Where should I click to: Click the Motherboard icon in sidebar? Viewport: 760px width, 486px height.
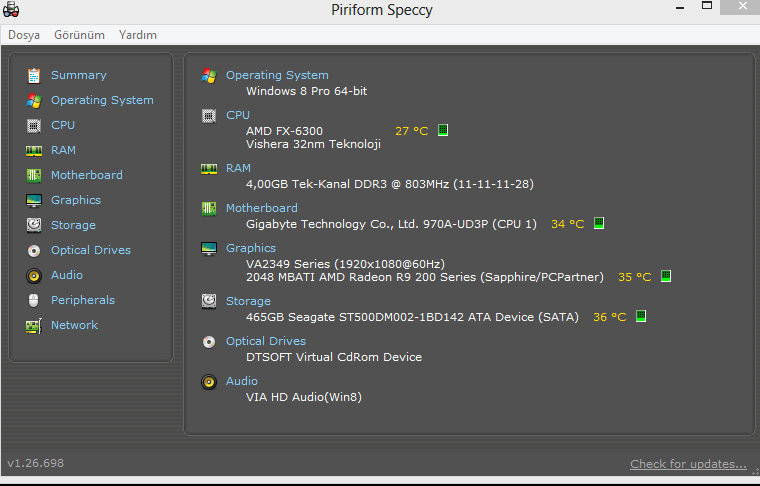click(x=33, y=175)
